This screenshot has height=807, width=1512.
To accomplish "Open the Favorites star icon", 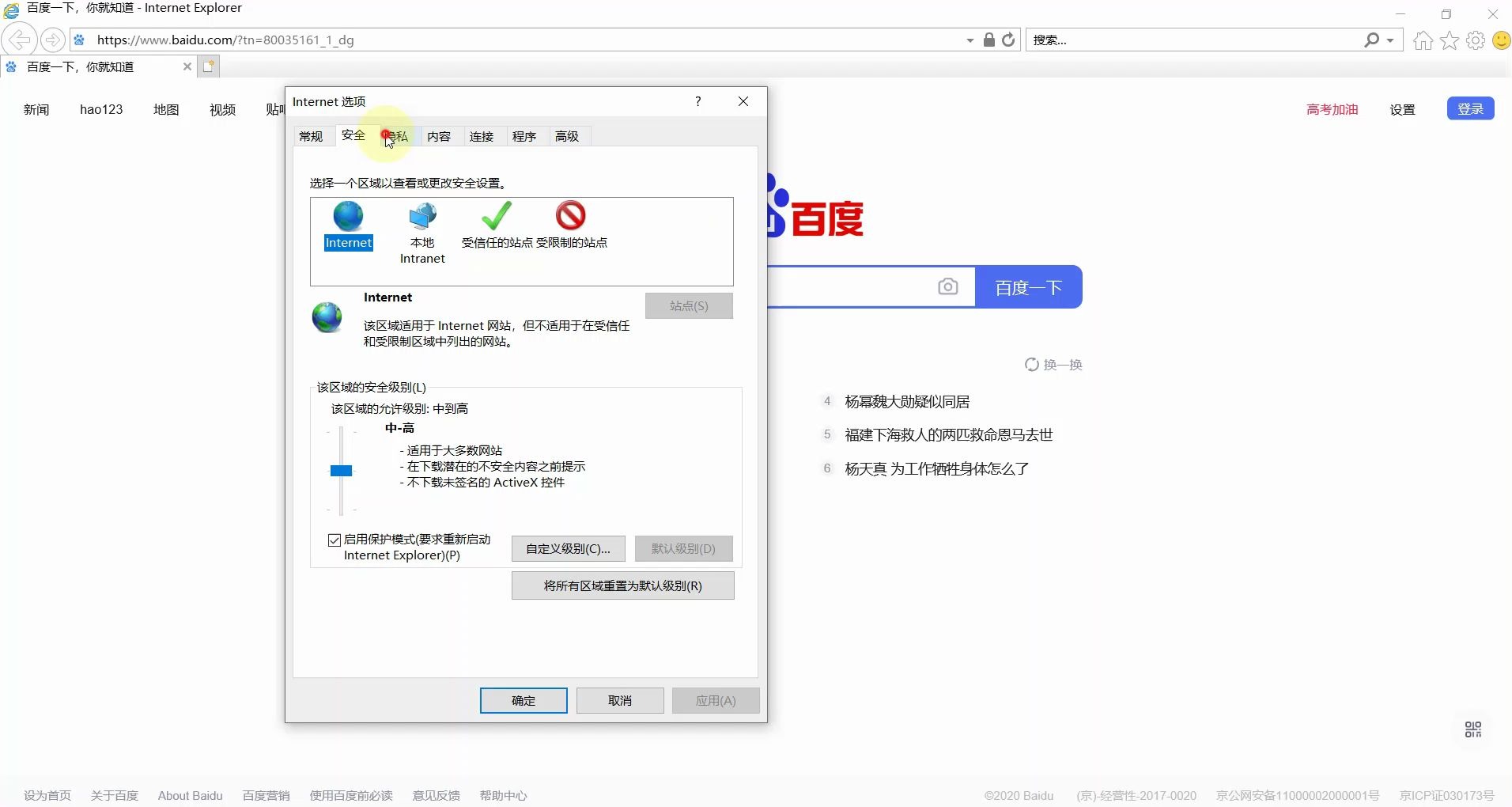I will 1450,40.
